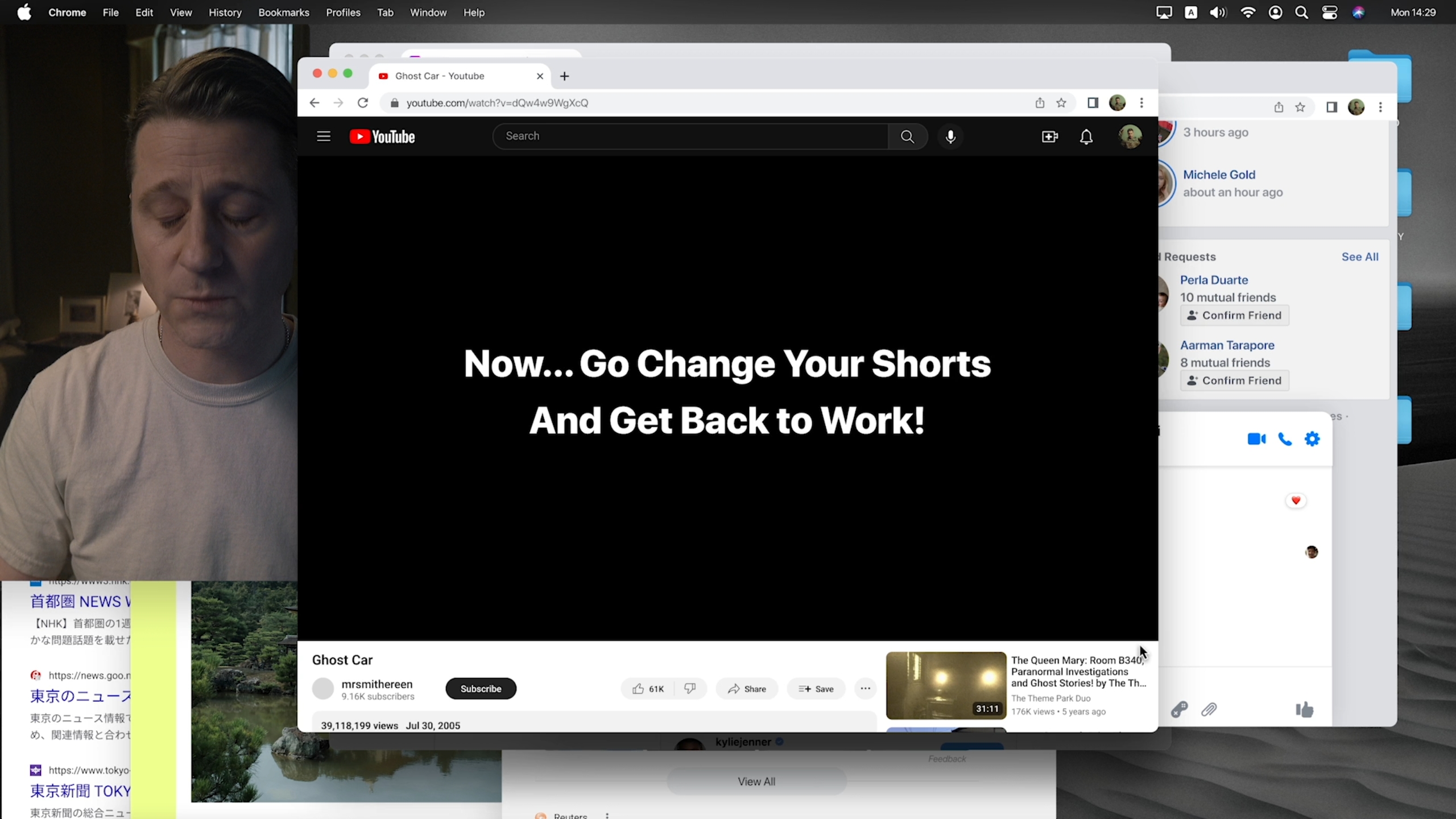Open Chrome three-dot menu

coord(1141,103)
